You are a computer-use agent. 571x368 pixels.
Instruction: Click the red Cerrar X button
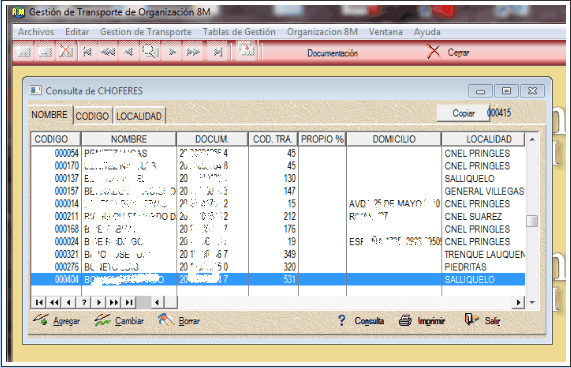coord(433,52)
